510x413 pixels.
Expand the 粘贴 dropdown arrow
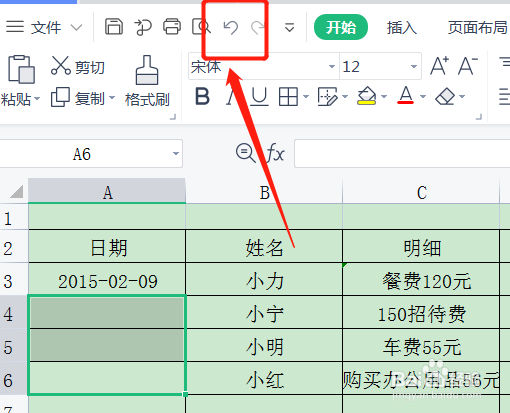[37, 99]
